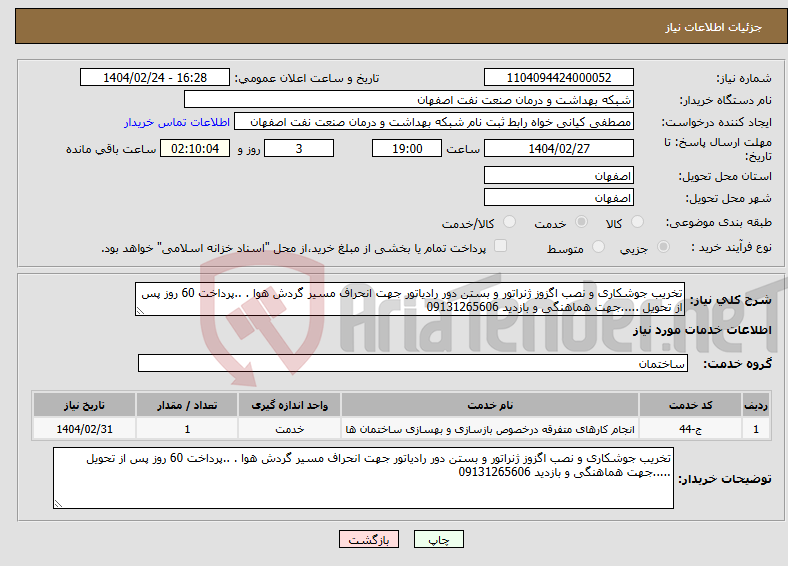Click the remaining days field showing 3
This screenshot has height=566, width=788.
point(299,149)
